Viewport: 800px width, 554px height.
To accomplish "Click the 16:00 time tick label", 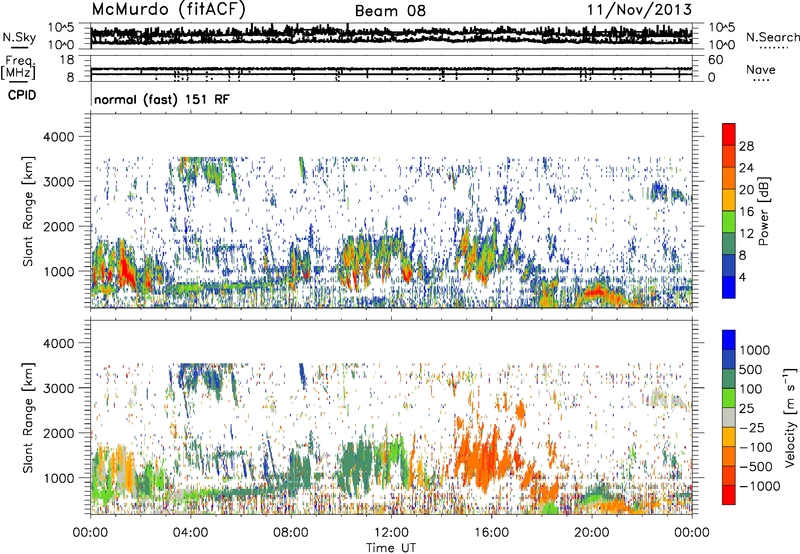I will point(491,533).
